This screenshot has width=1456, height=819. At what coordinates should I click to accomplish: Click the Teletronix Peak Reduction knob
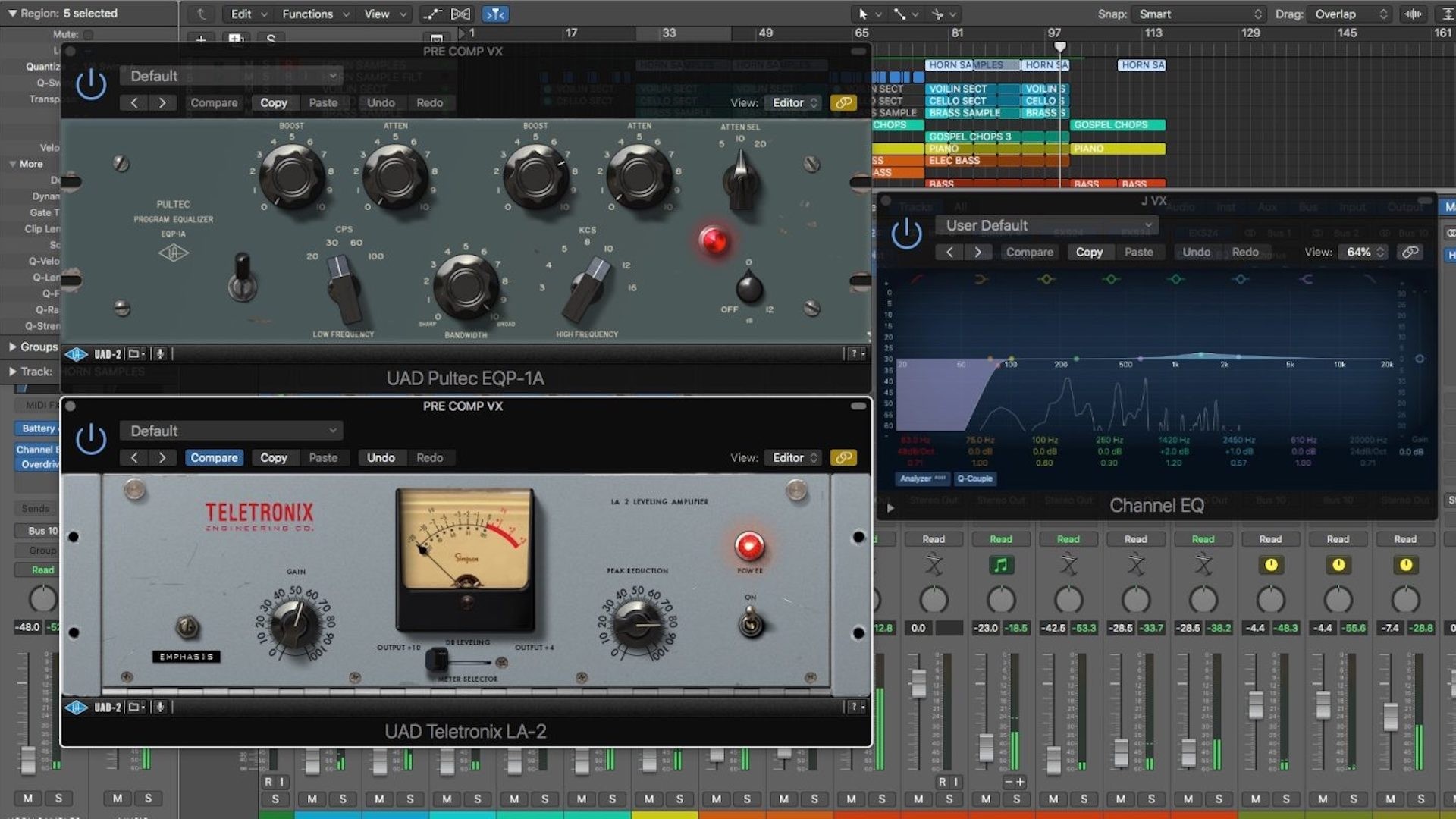coord(637,624)
